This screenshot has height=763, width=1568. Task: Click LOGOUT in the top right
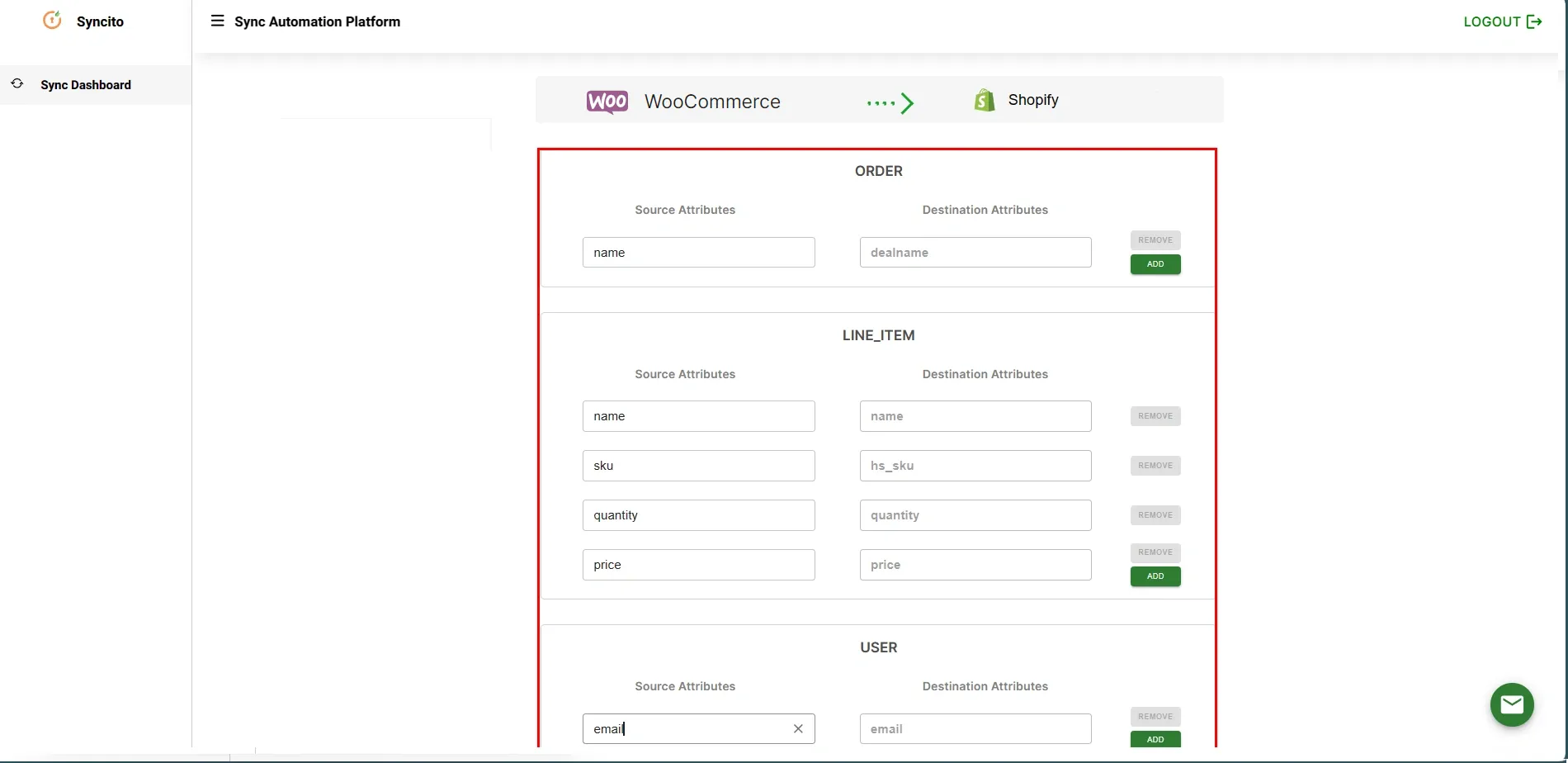coord(1491,21)
